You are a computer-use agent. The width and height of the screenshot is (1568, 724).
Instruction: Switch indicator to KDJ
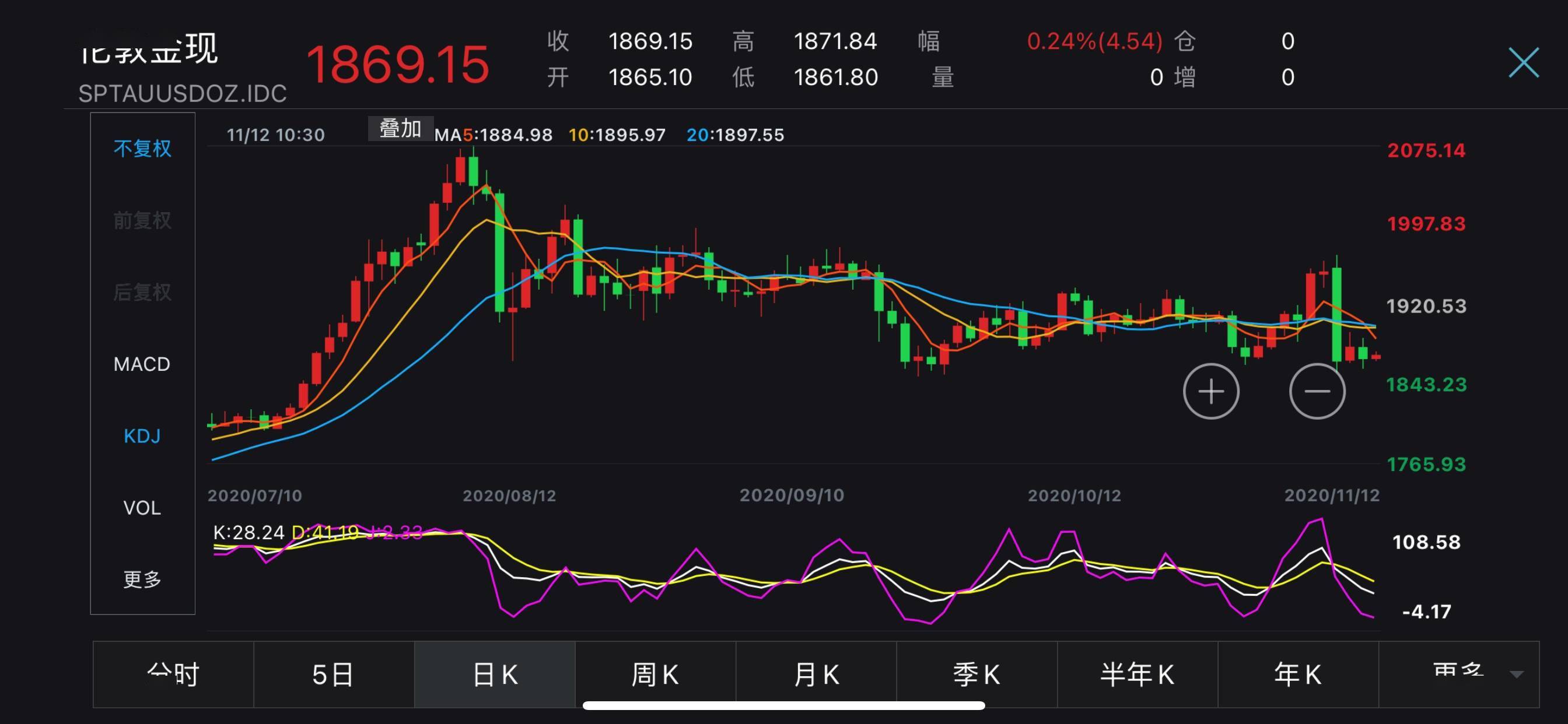[x=141, y=435]
